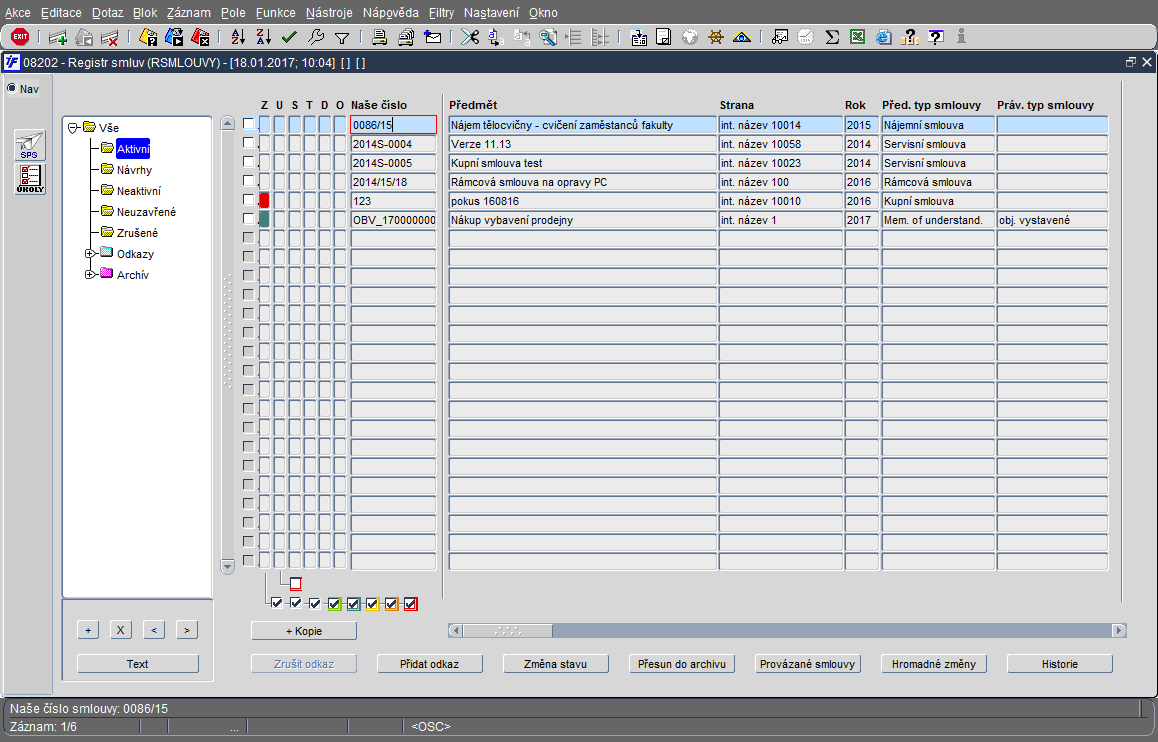Click the ÚKOLY checklist sidebar icon
Screen dimensions: 1158x742
pyautogui.click(x=30, y=179)
